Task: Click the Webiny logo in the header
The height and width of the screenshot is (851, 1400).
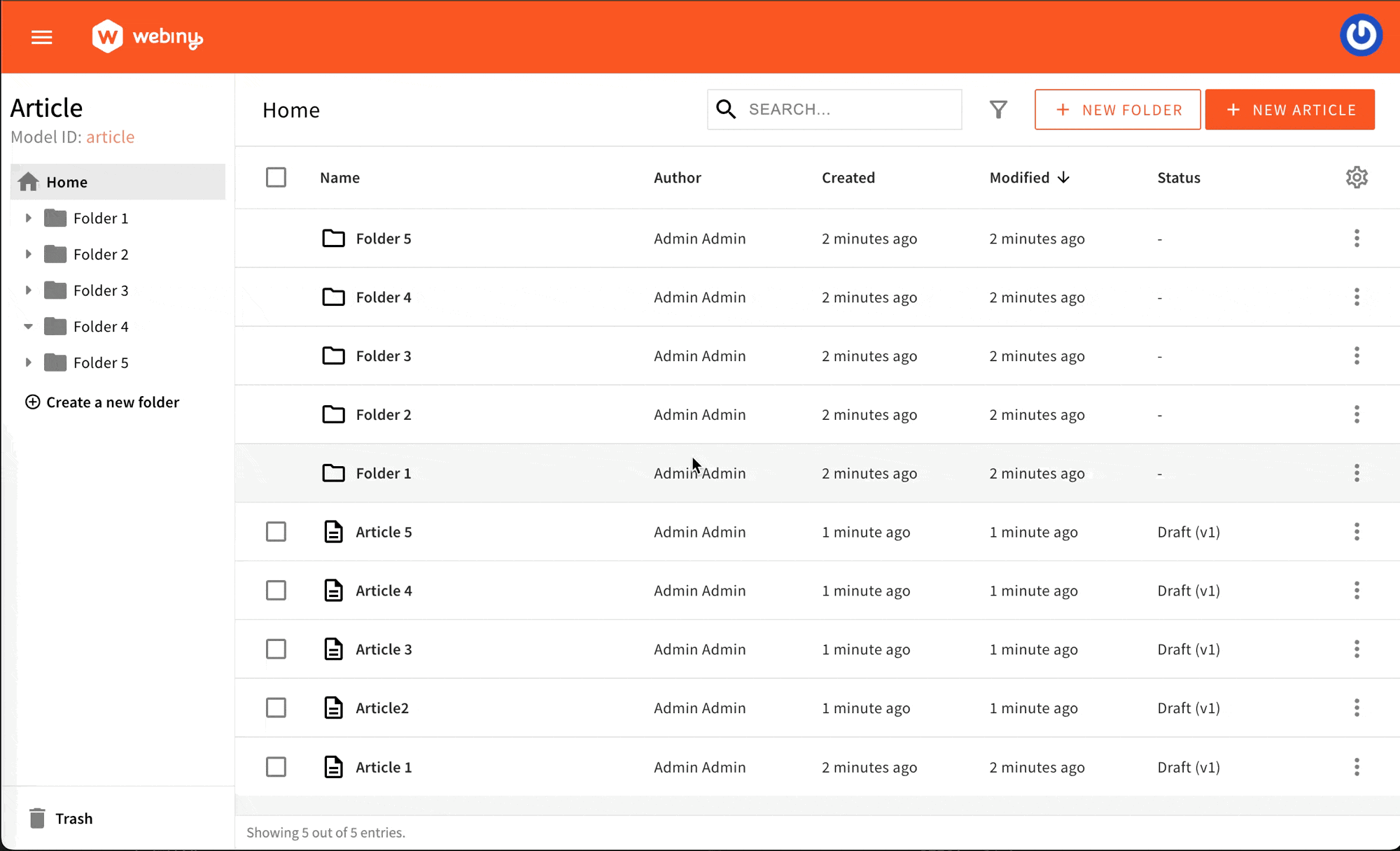Action: [147, 36]
